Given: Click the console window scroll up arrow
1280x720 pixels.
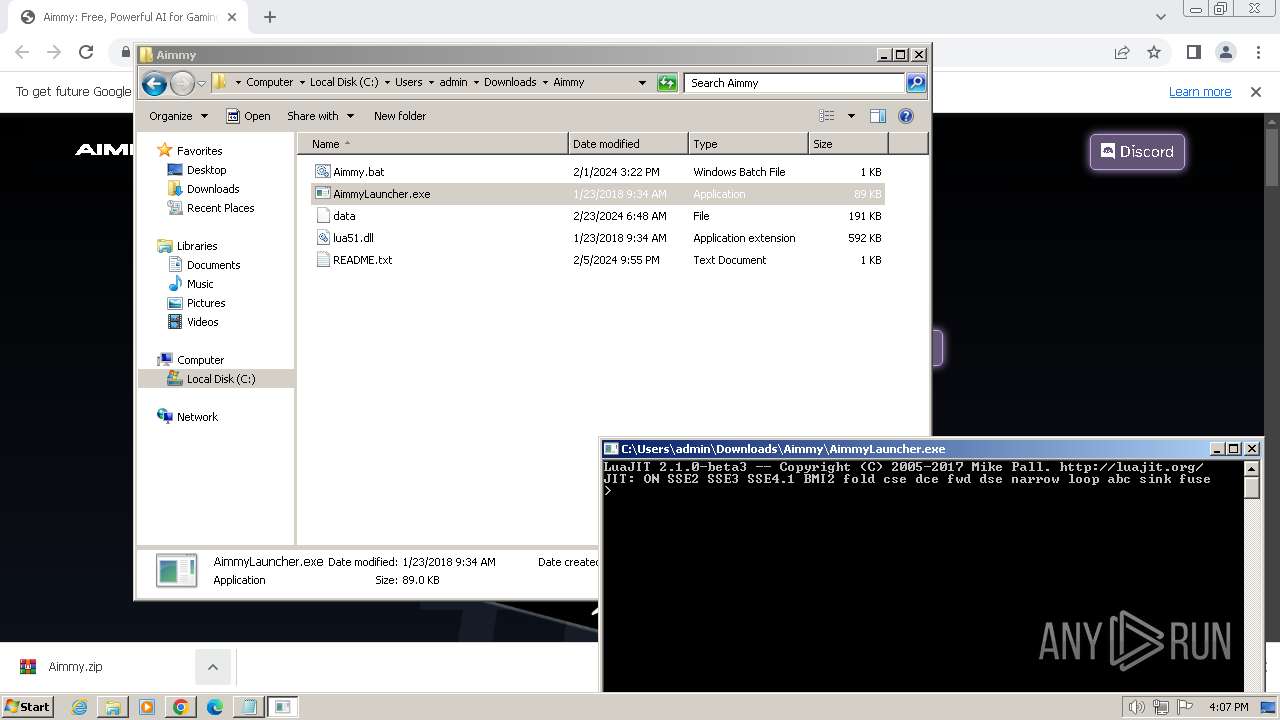Looking at the screenshot, I should point(1251,468).
